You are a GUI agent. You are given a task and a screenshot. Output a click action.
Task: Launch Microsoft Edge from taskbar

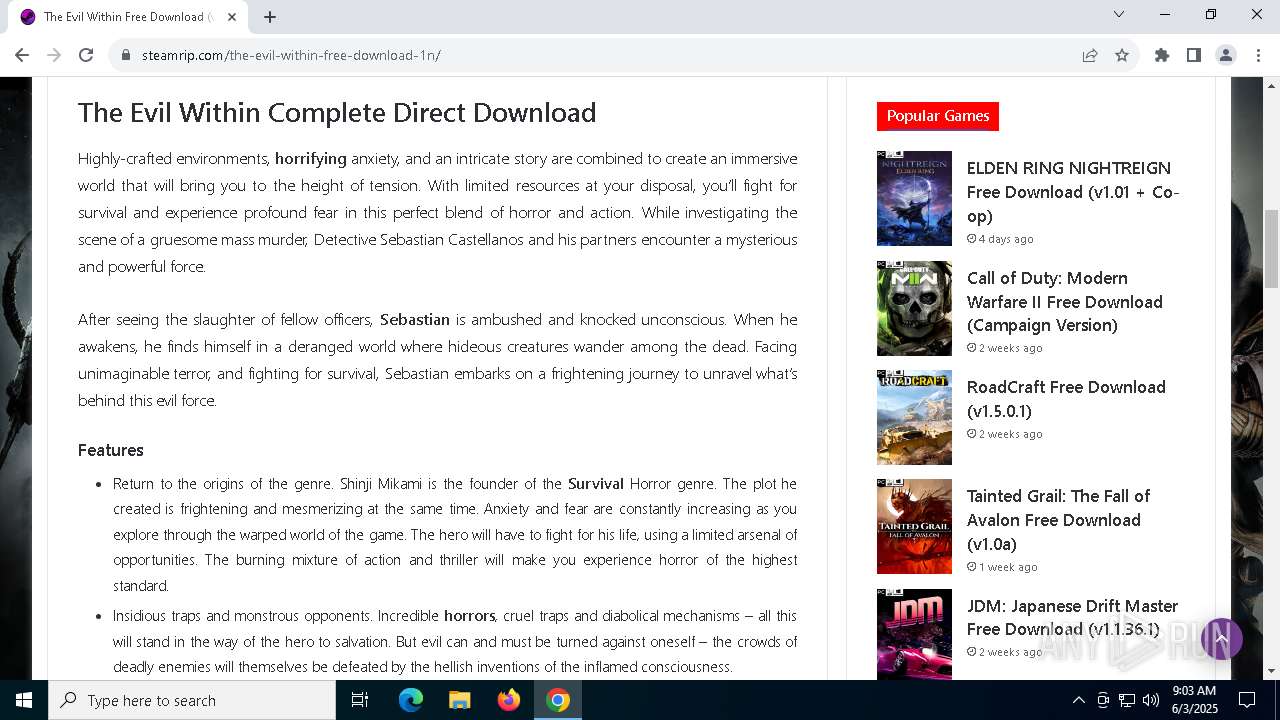click(x=411, y=700)
